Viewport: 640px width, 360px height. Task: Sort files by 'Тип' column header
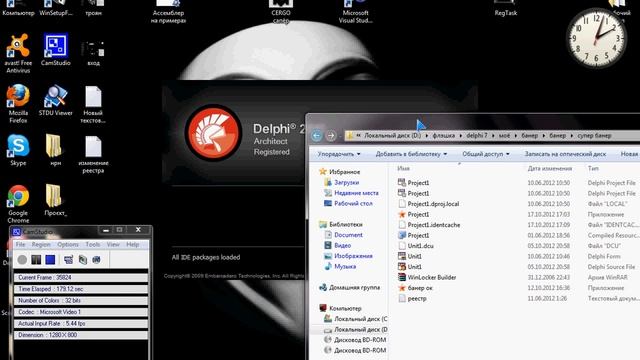pos(593,168)
